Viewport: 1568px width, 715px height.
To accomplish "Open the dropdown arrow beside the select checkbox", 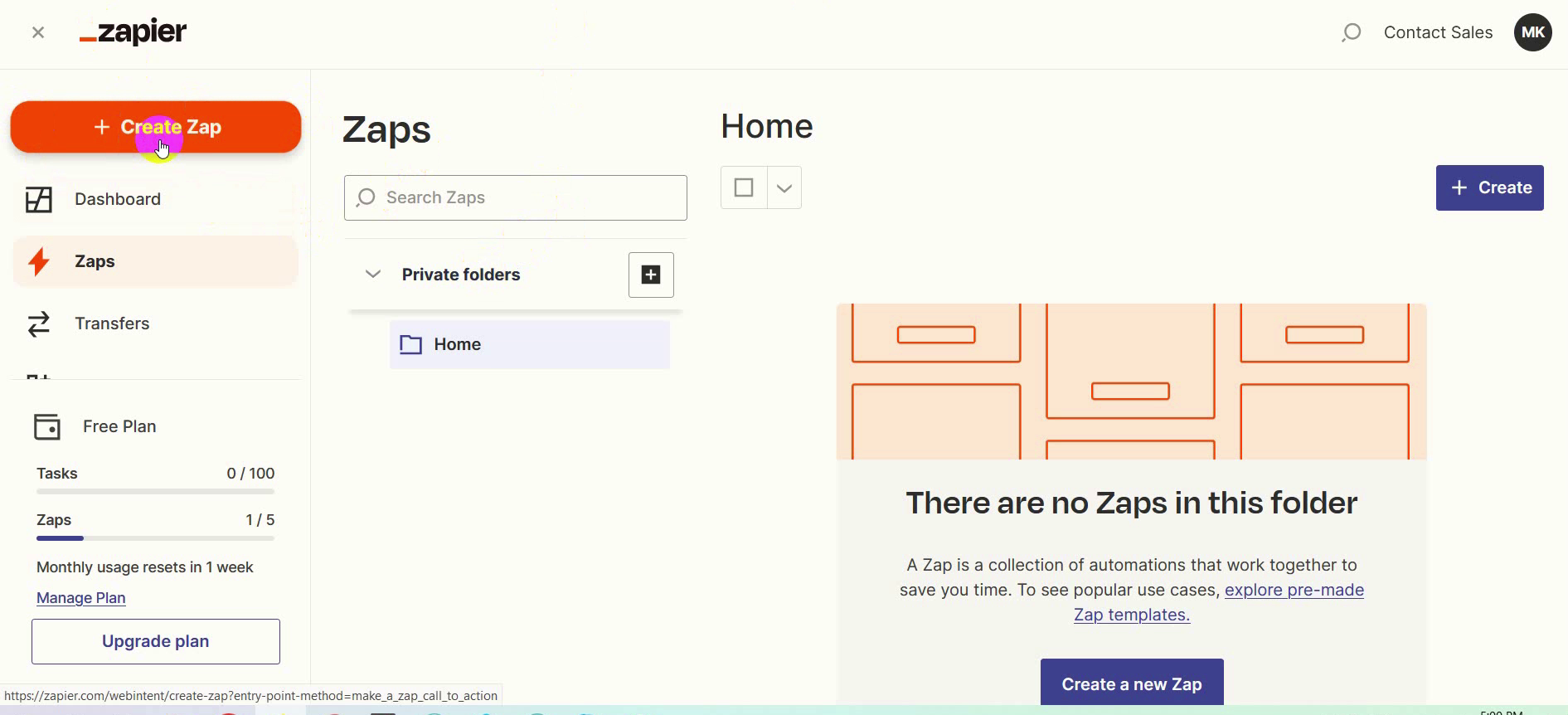I will tap(784, 187).
